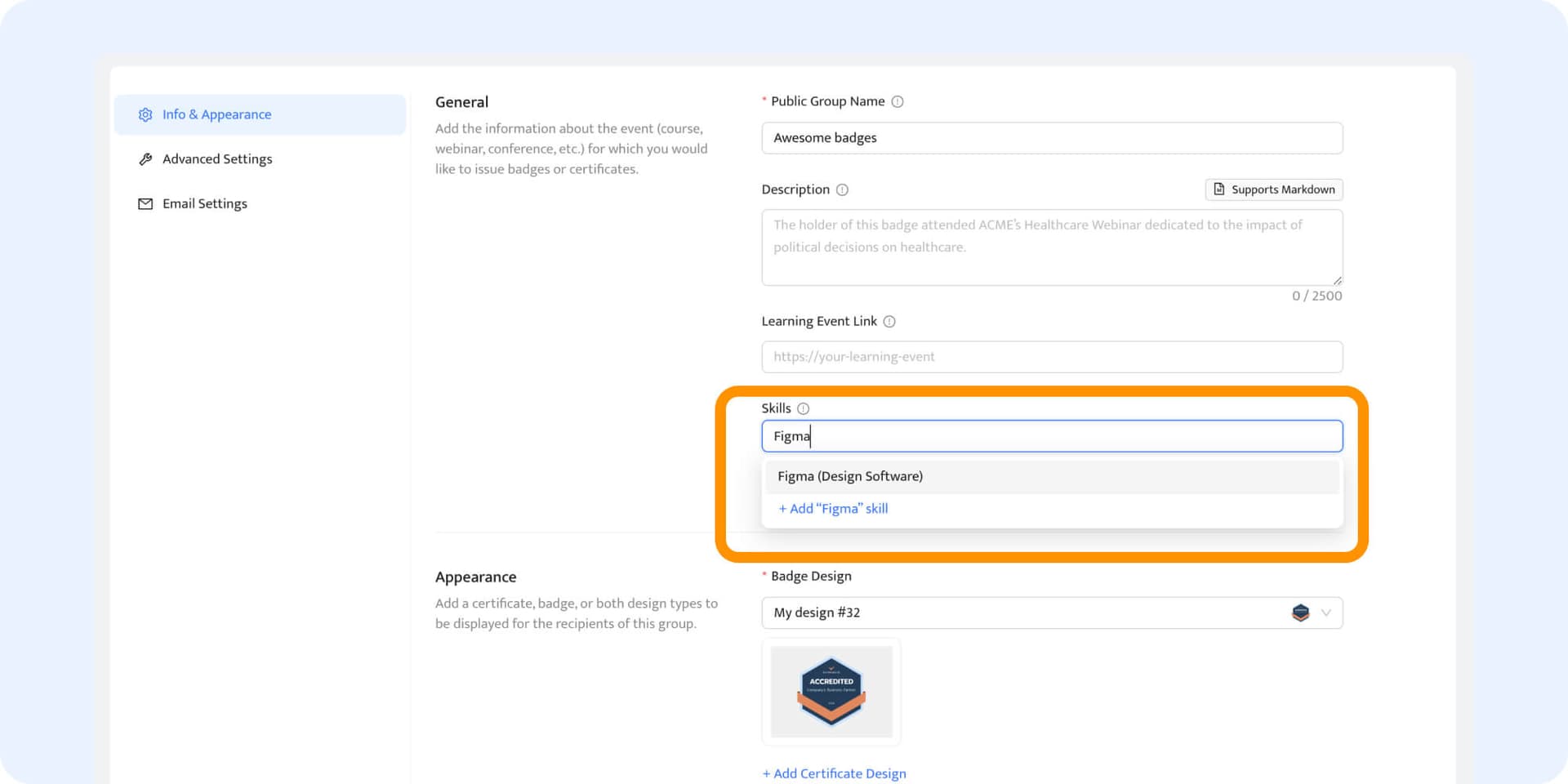
Task: Switch to the Email Settings section
Action: click(x=204, y=203)
